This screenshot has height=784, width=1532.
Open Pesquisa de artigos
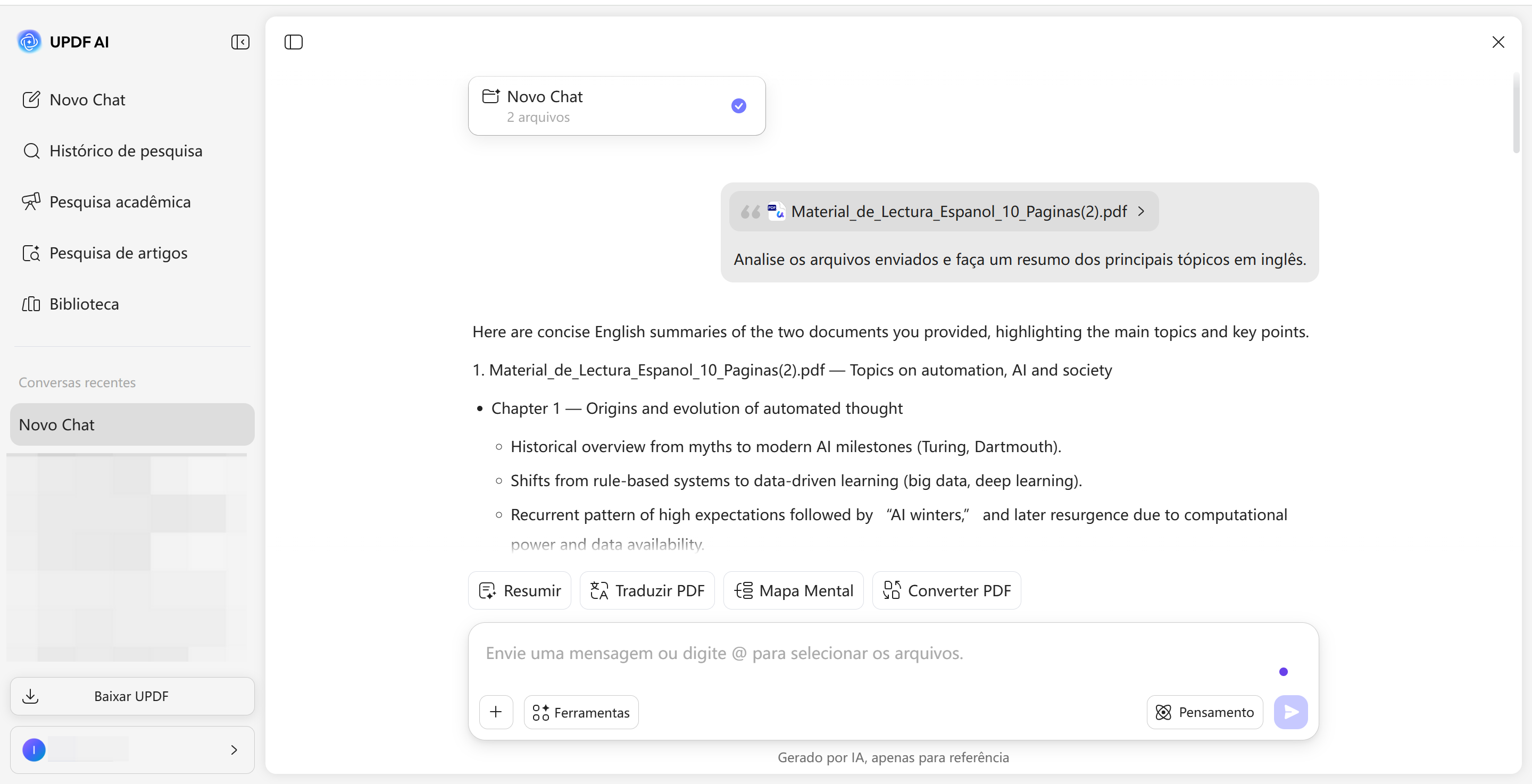105,253
